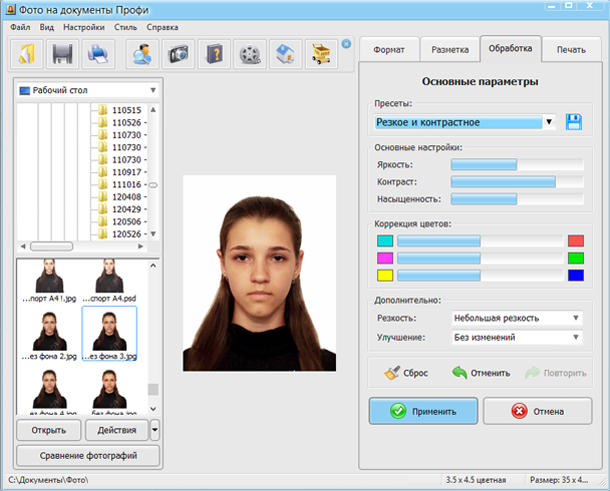Select the Обработка tab
This screenshot has height=491, width=610.
510,49
